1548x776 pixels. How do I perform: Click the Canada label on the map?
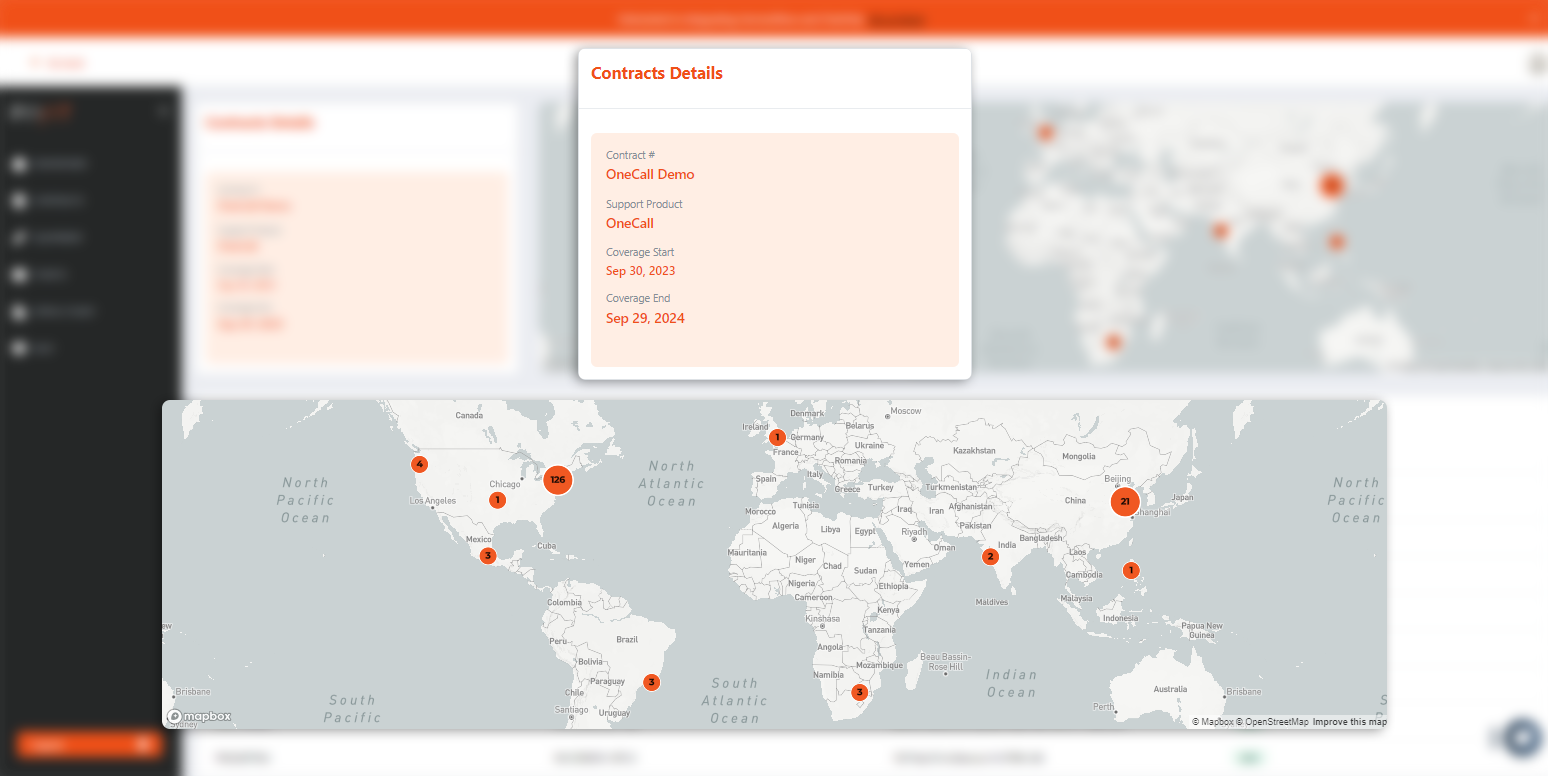pos(469,415)
